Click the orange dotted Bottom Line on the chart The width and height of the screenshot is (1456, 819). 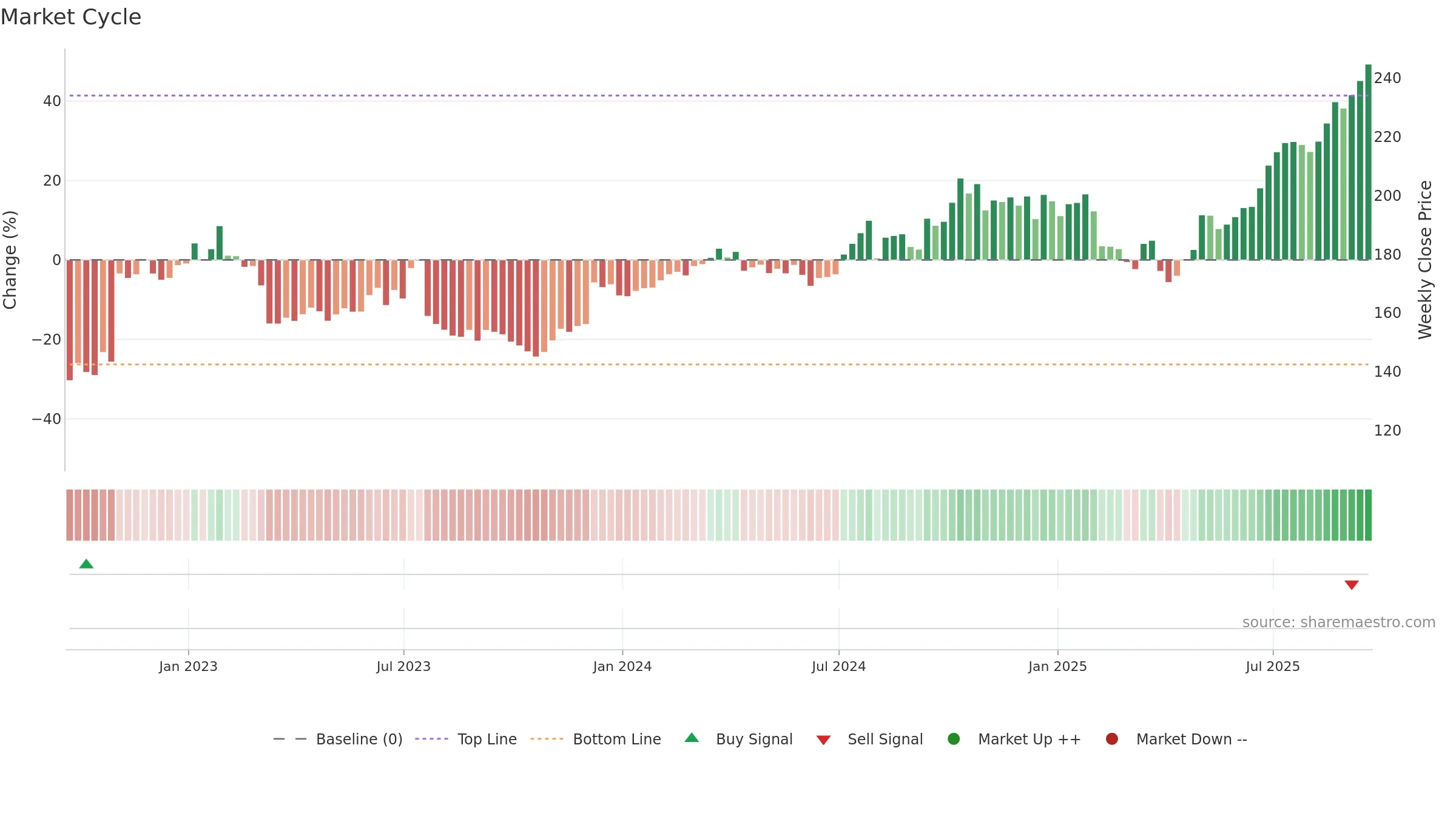point(719,365)
